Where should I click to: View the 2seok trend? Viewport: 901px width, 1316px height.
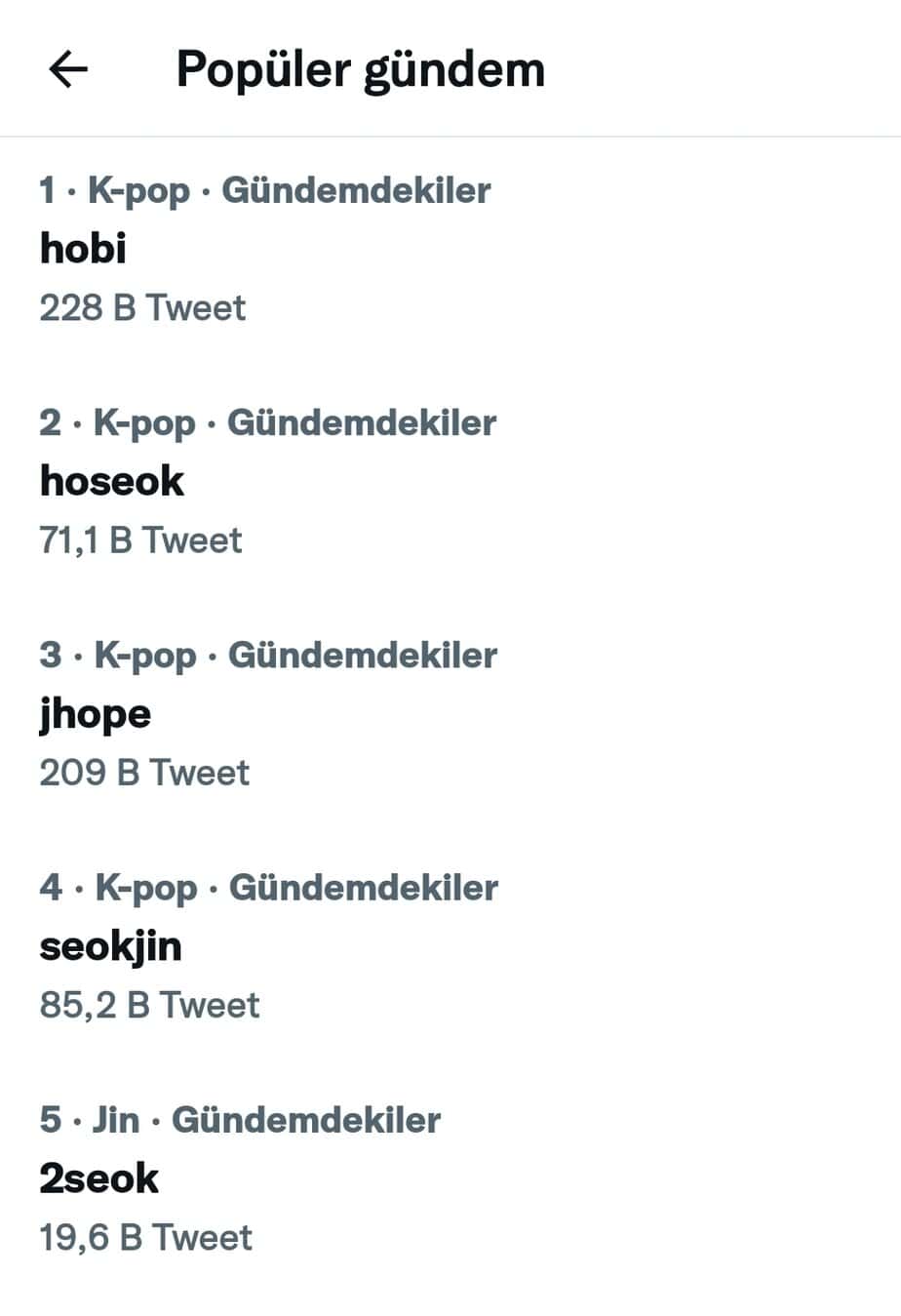coord(98,1178)
